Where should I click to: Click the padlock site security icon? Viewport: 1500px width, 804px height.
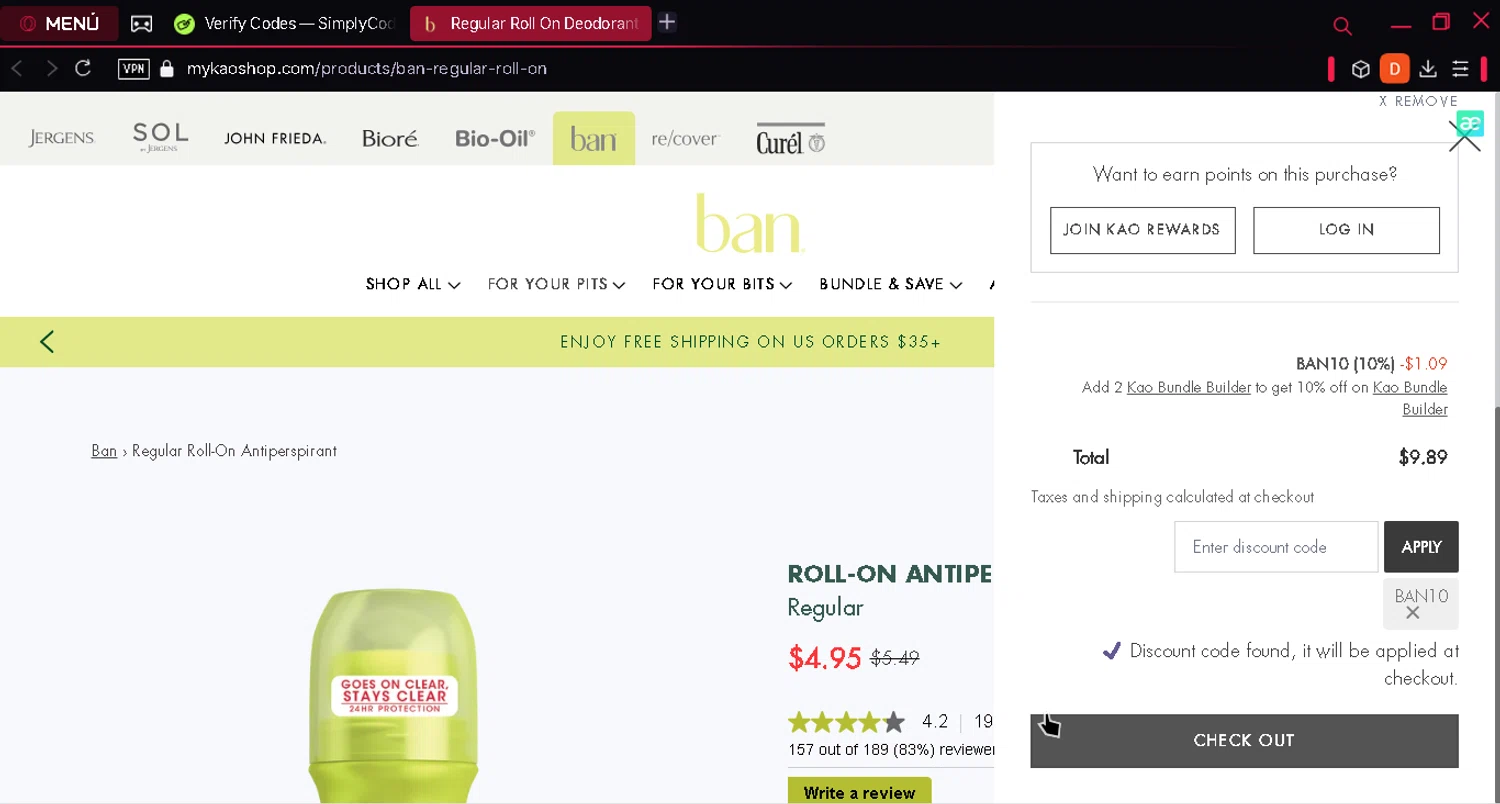click(x=167, y=68)
